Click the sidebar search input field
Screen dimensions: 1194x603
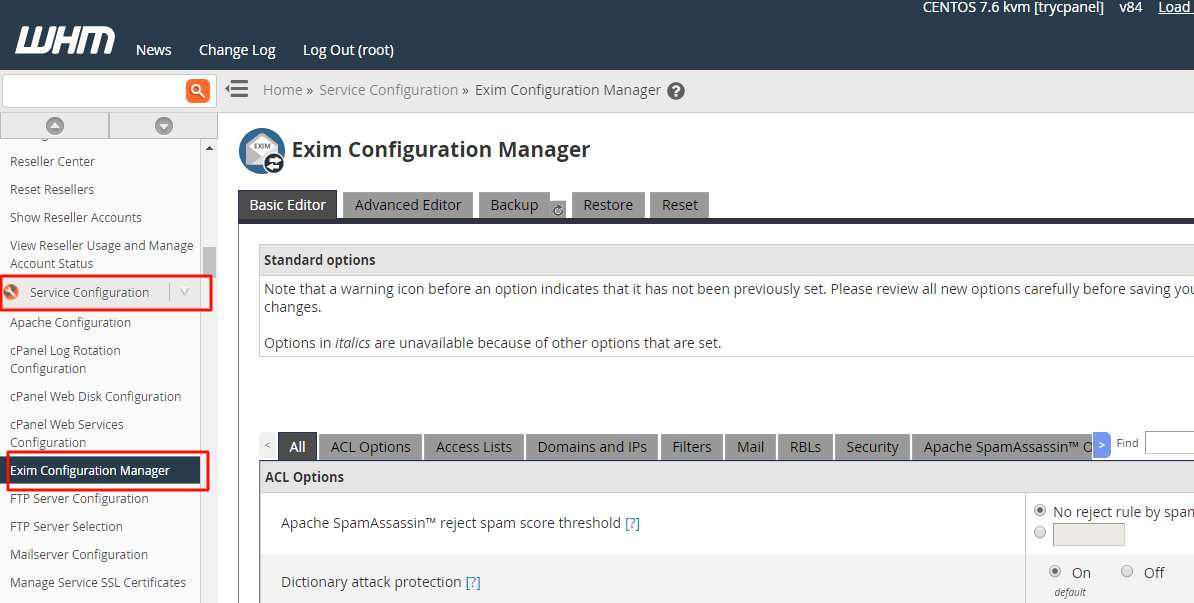(93, 91)
